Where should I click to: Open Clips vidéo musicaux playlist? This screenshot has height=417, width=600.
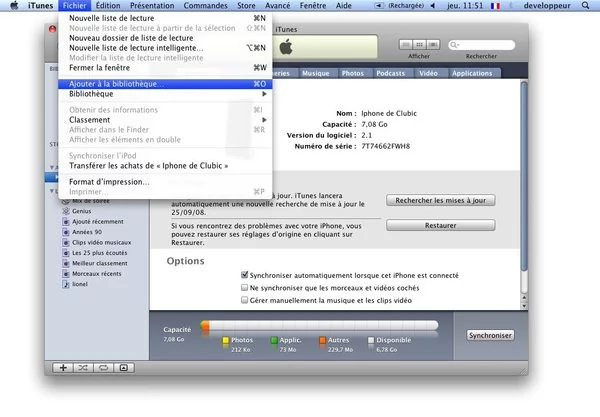coord(101,242)
